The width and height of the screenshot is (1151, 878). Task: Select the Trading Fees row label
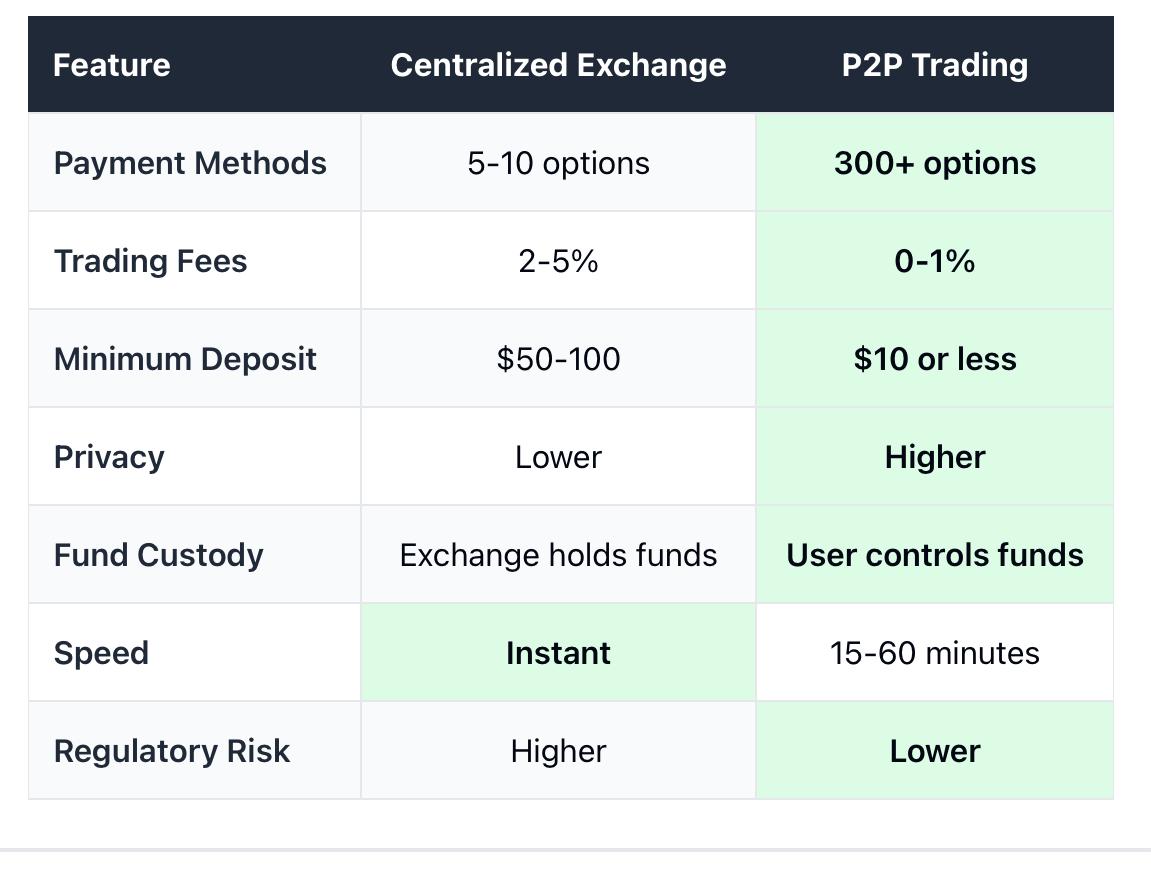pos(150,261)
